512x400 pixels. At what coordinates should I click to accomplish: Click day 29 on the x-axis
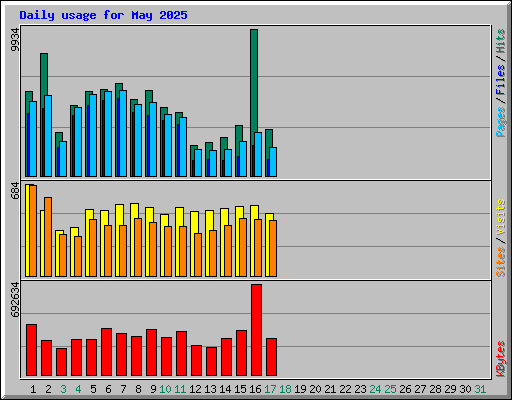(x=450, y=389)
